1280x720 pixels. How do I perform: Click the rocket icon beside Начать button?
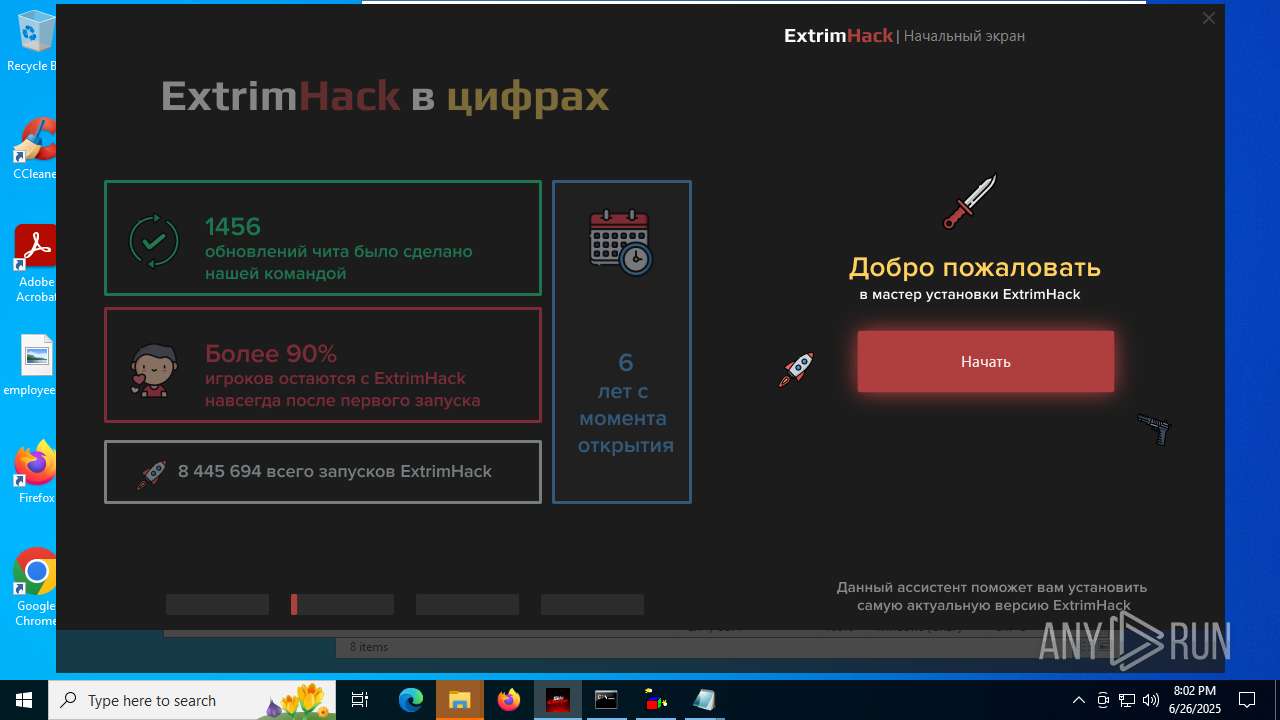(797, 369)
